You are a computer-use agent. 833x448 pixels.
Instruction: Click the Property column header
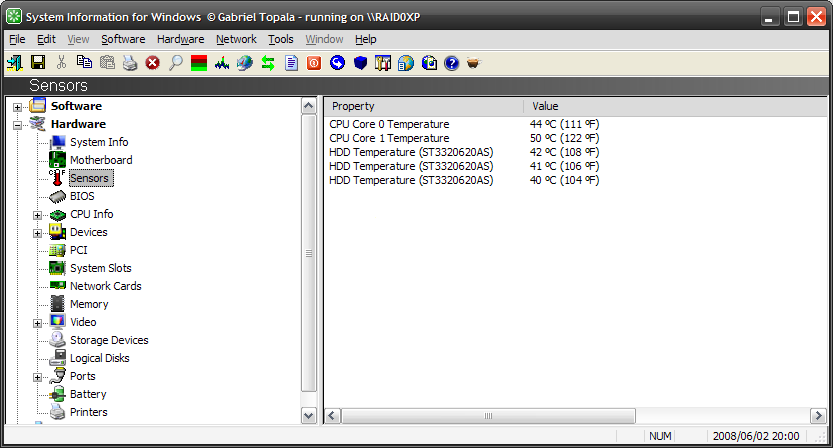[x=424, y=106]
